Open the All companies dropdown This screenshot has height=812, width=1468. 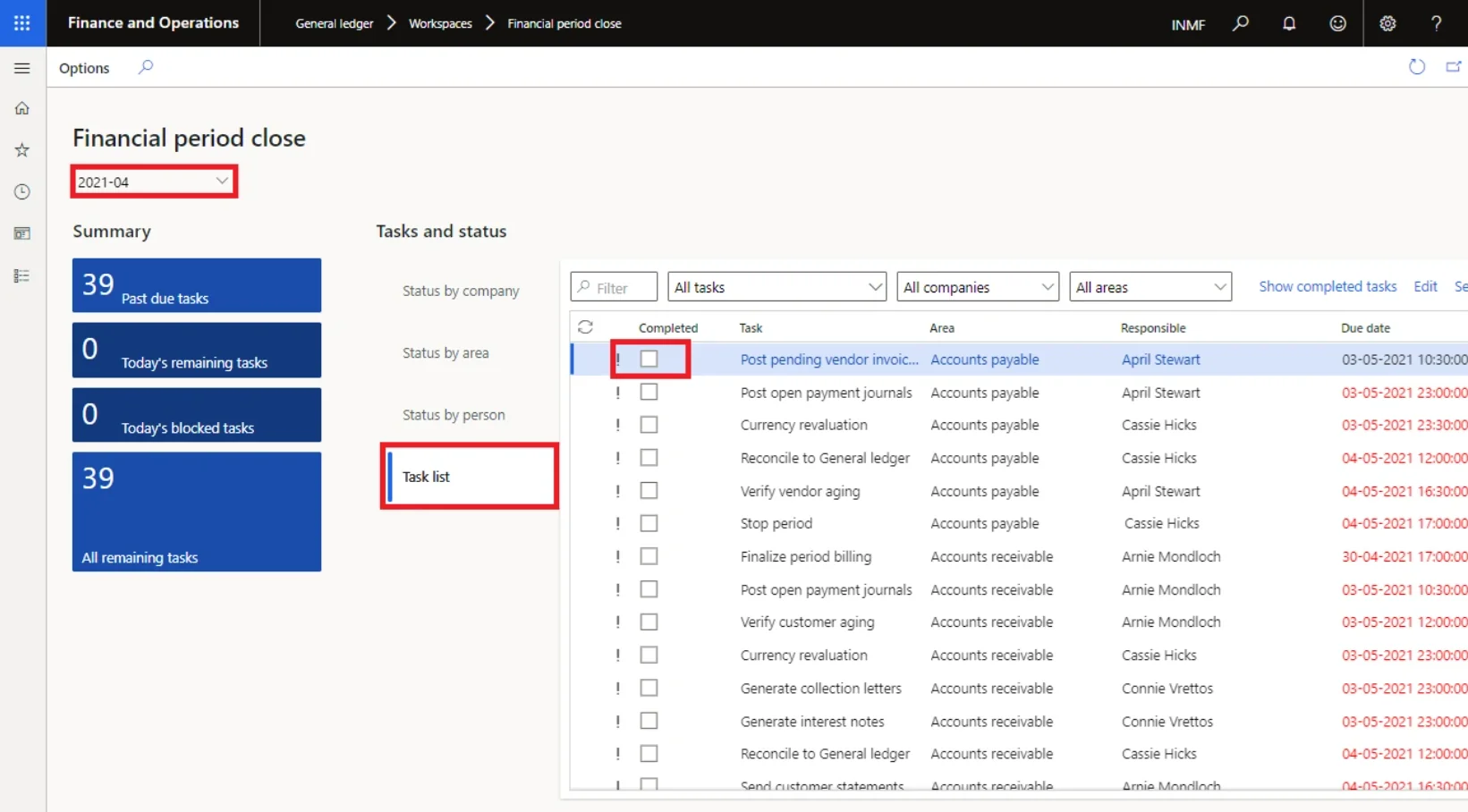tap(978, 287)
